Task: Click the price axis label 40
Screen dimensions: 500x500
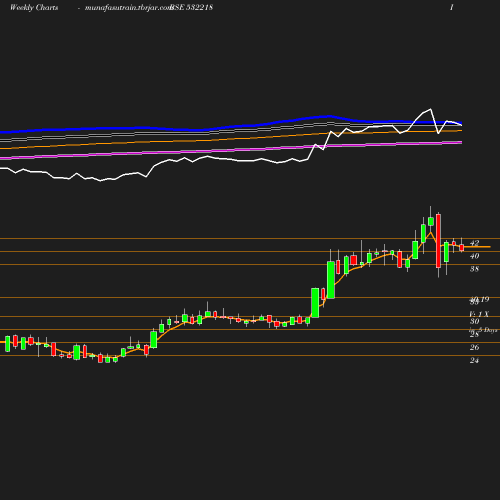Action: pos(474,256)
